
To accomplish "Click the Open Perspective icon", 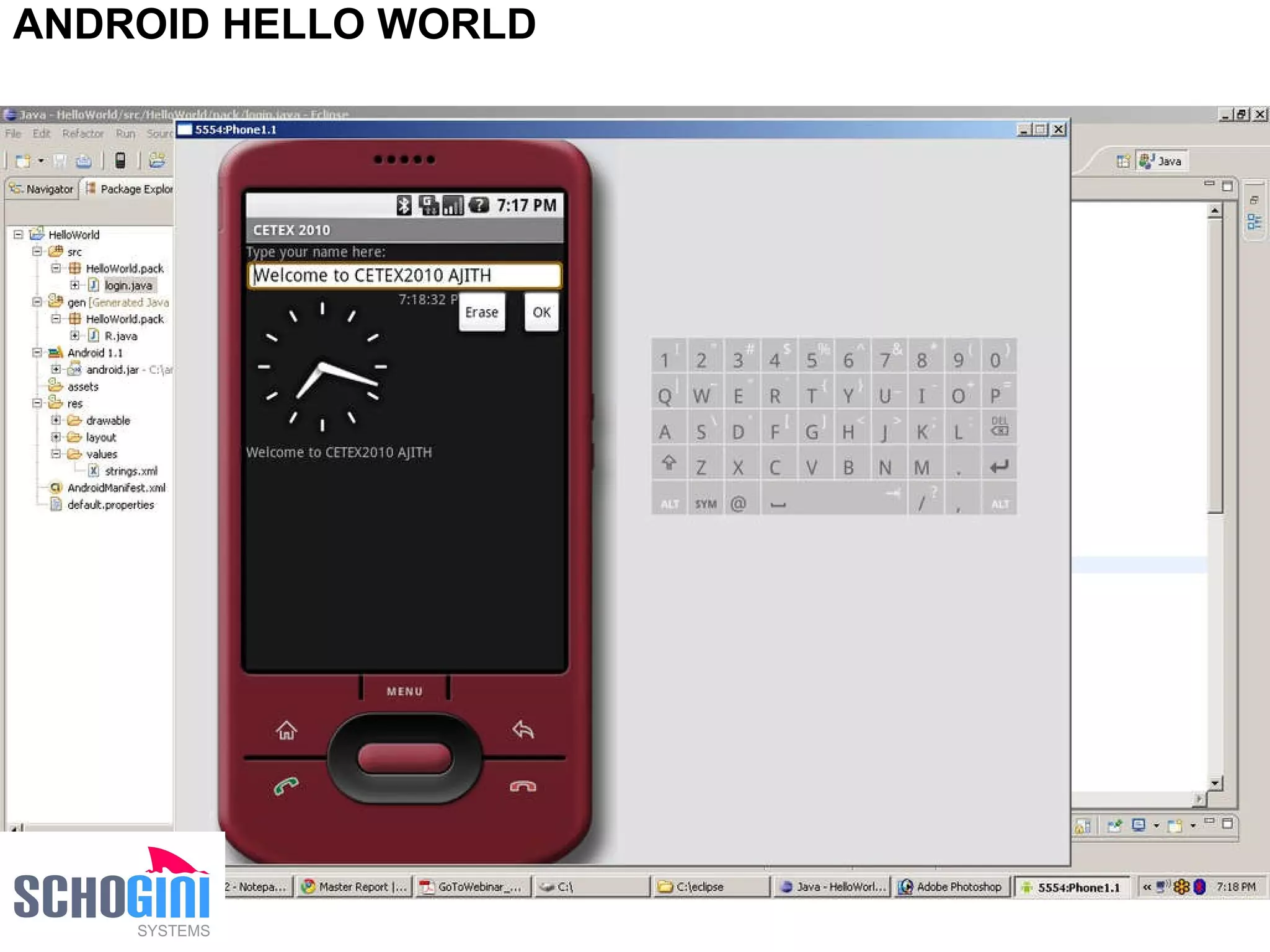I will click(x=1123, y=161).
